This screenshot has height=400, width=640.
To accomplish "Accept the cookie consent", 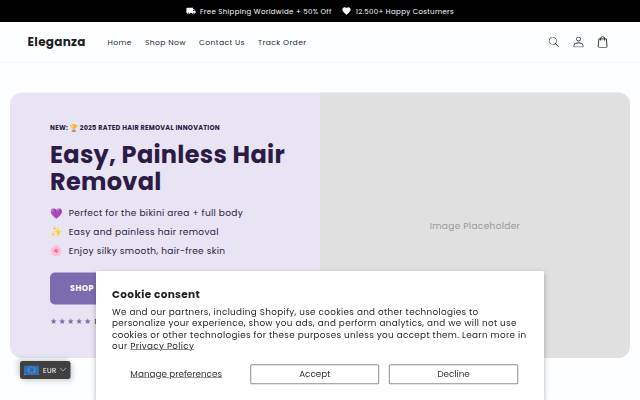I will pos(314,374).
